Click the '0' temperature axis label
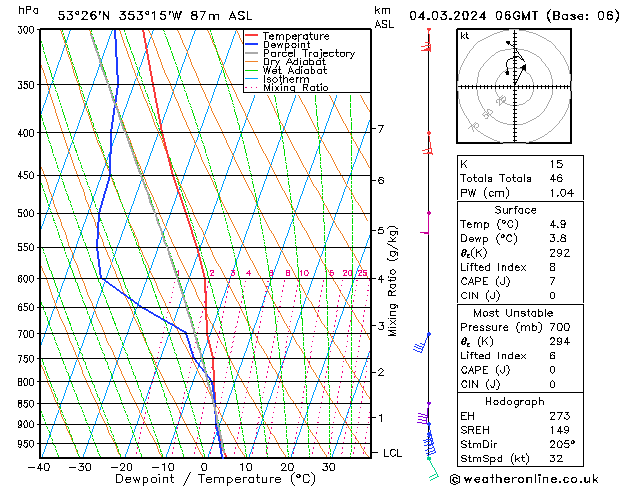Image resolution: width=629 pixels, height=486 pixels. point(204,467)
